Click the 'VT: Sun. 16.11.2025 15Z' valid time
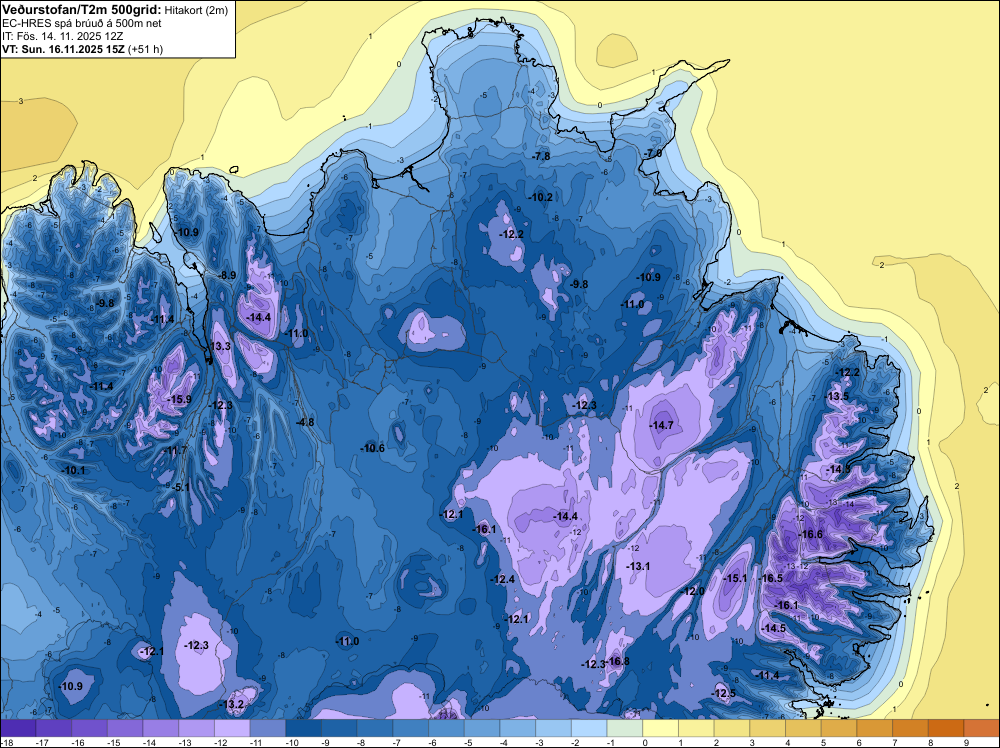The width and height of the screenshot is (1000, 748). [63, 49]
